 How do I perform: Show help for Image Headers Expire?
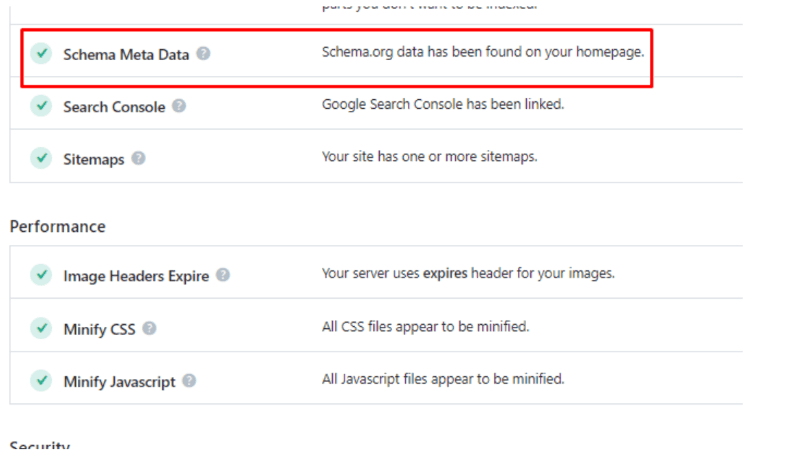pyautogui.click(x=223, y=275)
